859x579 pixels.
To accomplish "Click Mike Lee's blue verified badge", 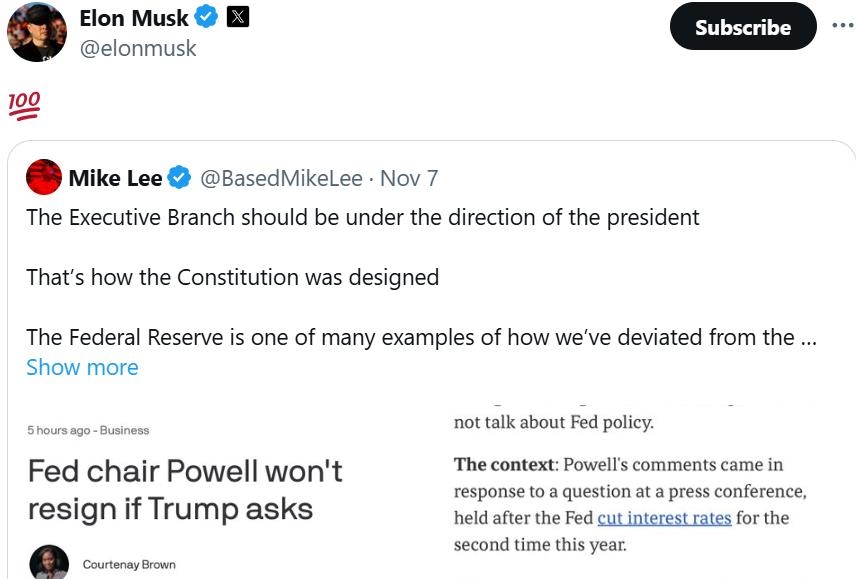I will click(x=180, y=178).
